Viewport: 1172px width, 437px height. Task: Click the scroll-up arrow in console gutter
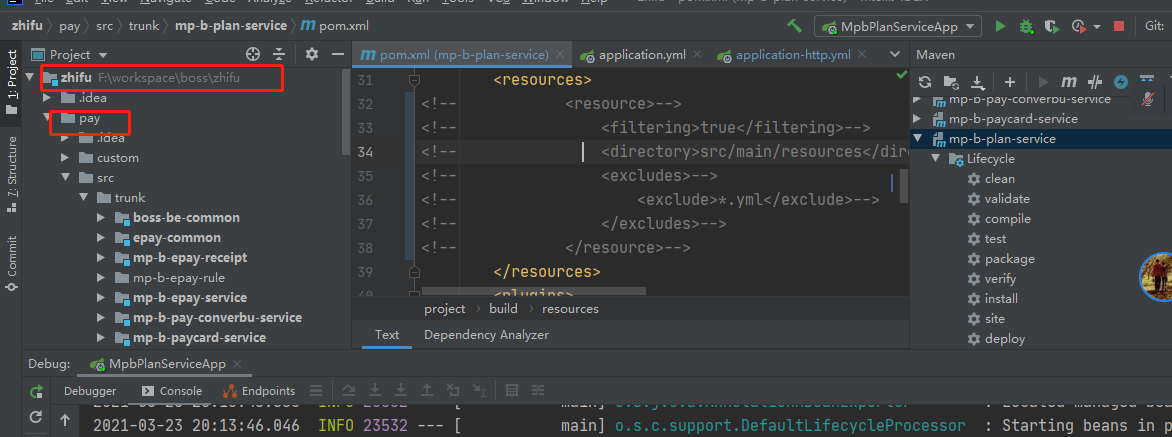(64, 421)
